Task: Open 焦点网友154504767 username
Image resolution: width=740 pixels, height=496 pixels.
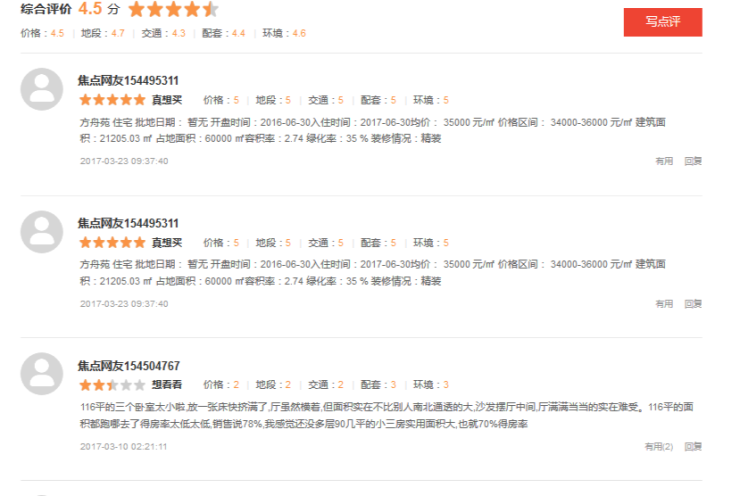Action: [129, 366]
